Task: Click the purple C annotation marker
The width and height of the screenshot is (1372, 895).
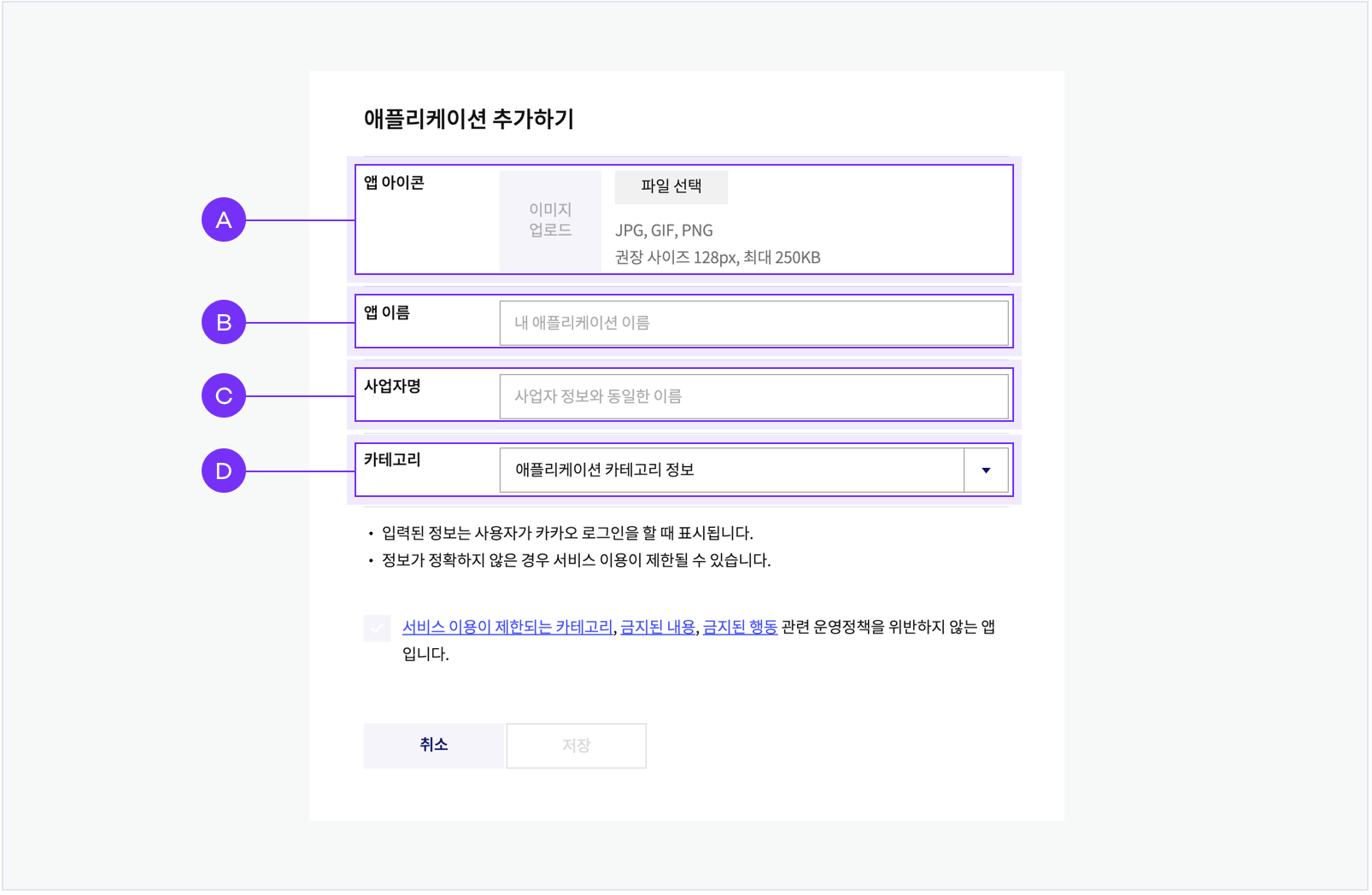Action: click(224, 396)
